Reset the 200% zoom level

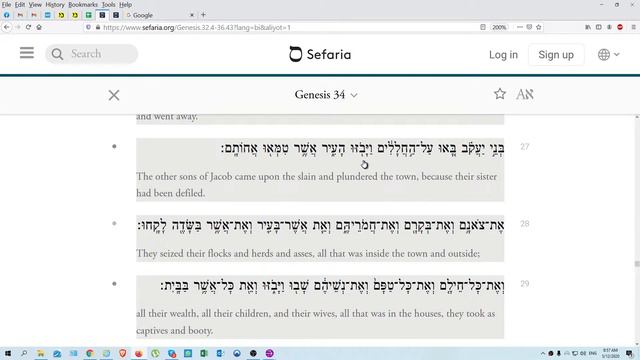499,27
